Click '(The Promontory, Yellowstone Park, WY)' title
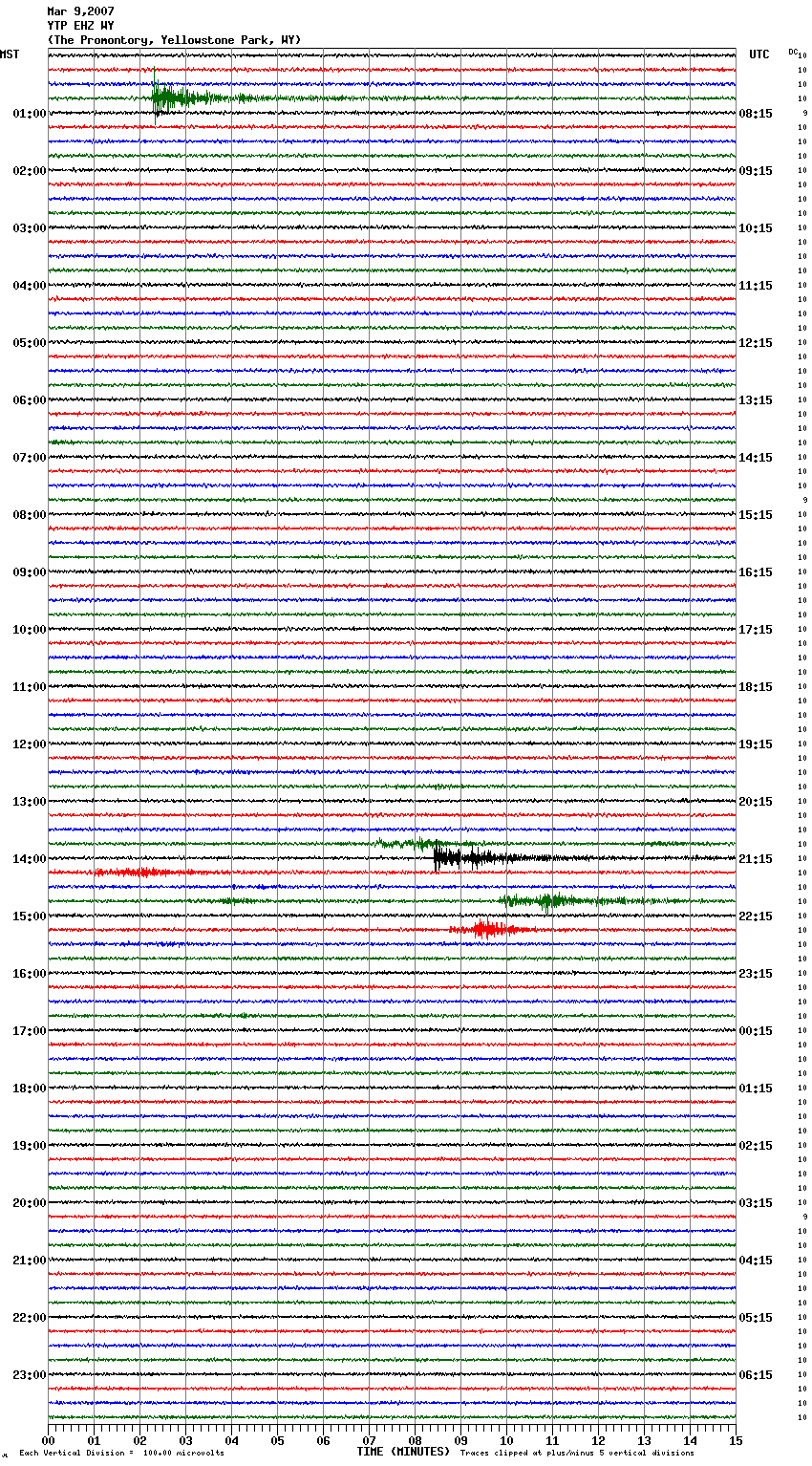 pos(174,40)
